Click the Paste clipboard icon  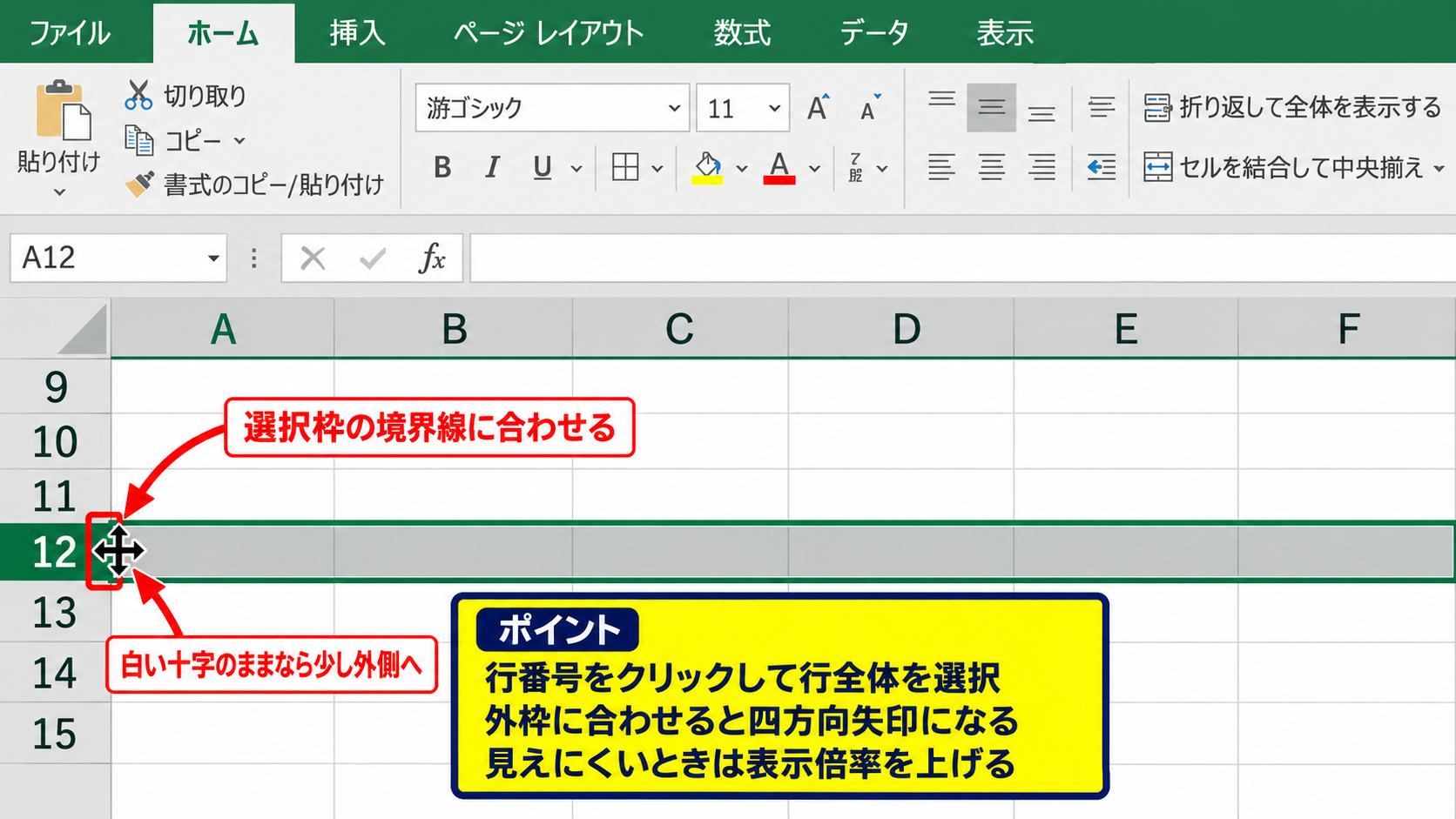pyautogui.click(x=63, y=109)
